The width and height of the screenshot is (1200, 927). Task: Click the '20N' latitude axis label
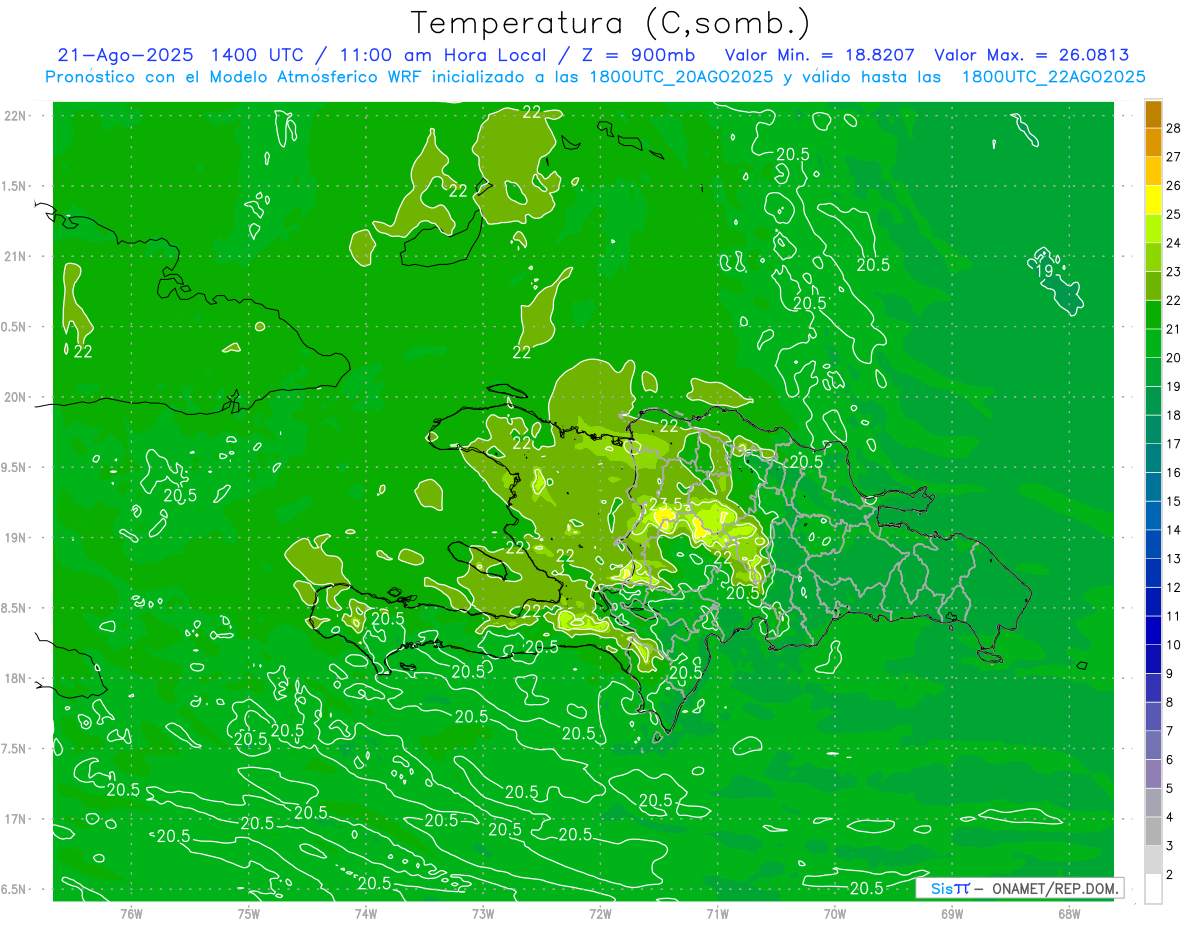click(x=15, y=397)
